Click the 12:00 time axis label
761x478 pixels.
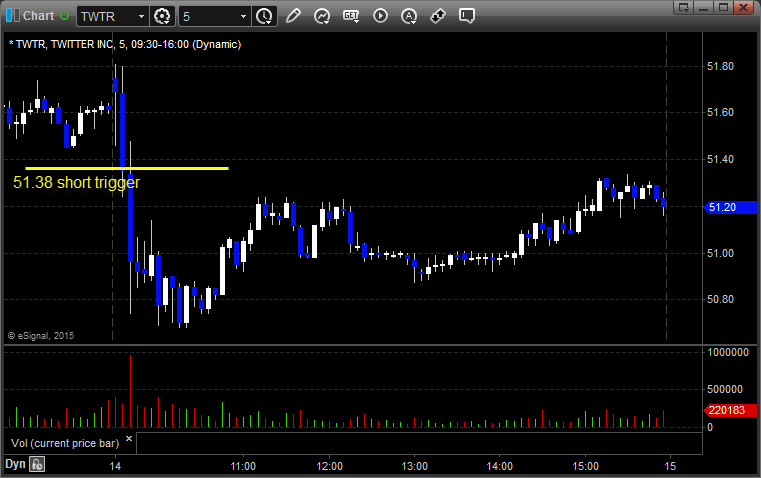tap(330, 466)
